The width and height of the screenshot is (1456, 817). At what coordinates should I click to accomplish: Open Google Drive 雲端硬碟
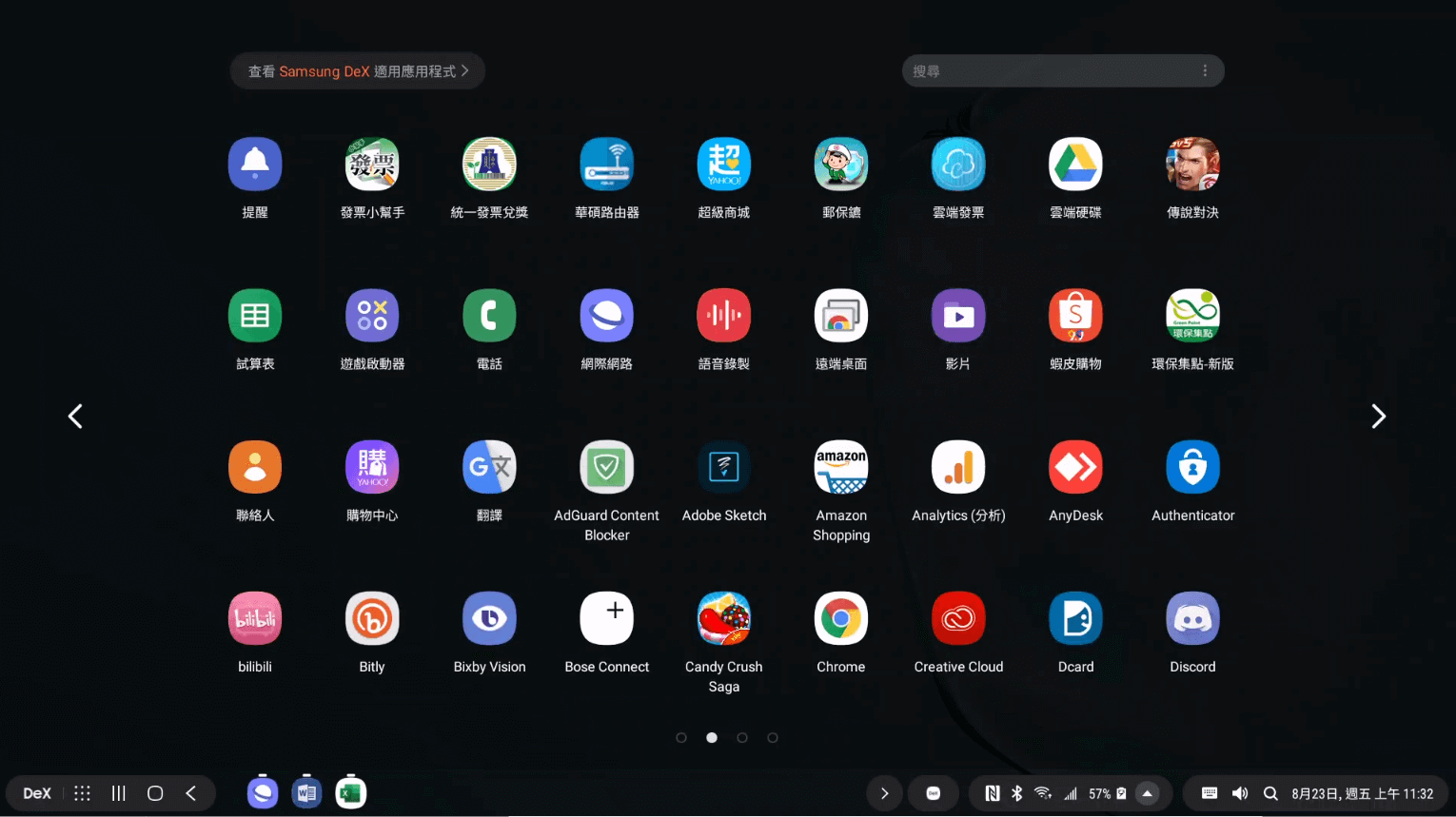(1075, 165)
